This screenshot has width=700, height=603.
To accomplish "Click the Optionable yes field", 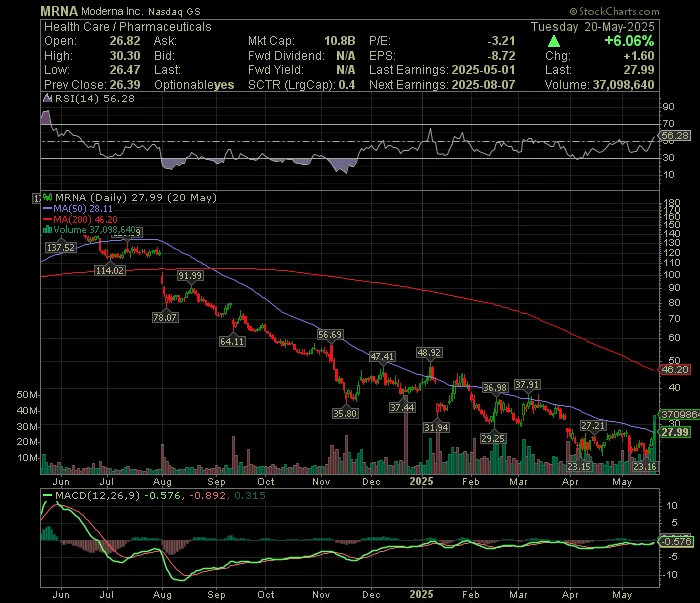I will coord(194,85).
